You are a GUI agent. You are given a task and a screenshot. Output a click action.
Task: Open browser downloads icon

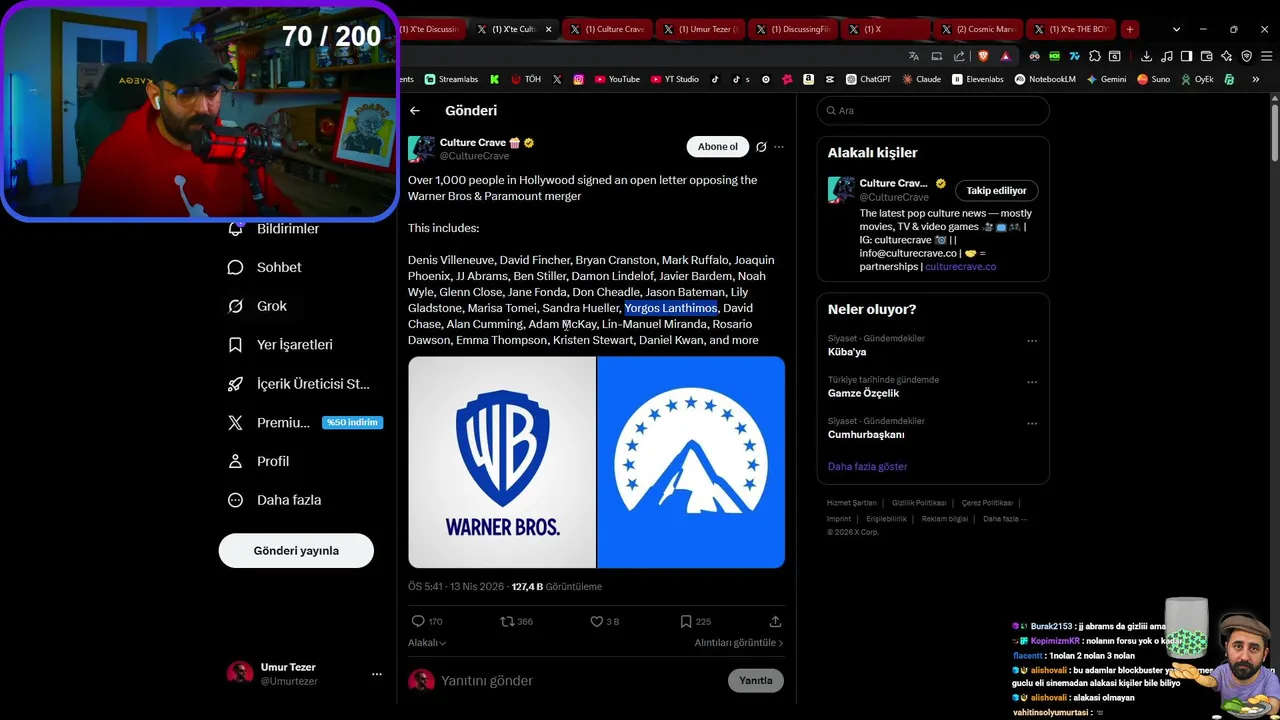coord(1146,56)
